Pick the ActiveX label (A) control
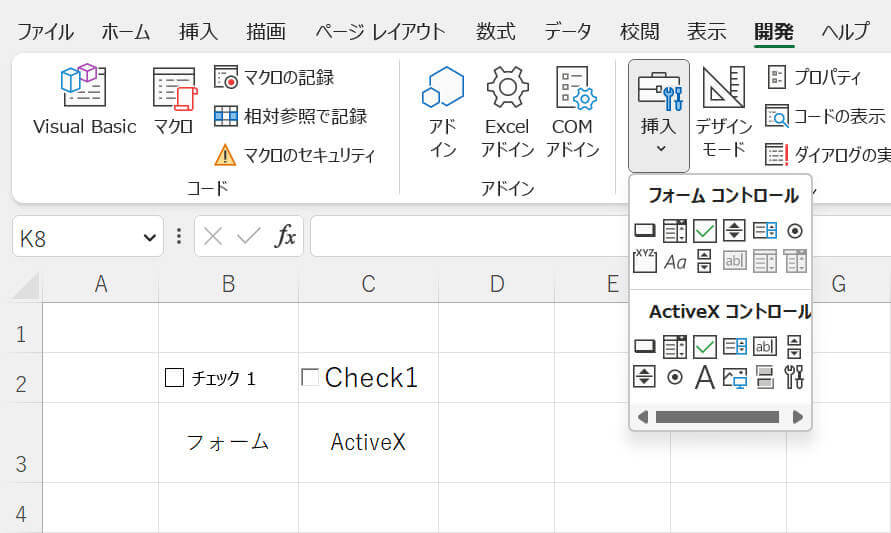This screenshot has height=533, width=891. tap(705, 377)
